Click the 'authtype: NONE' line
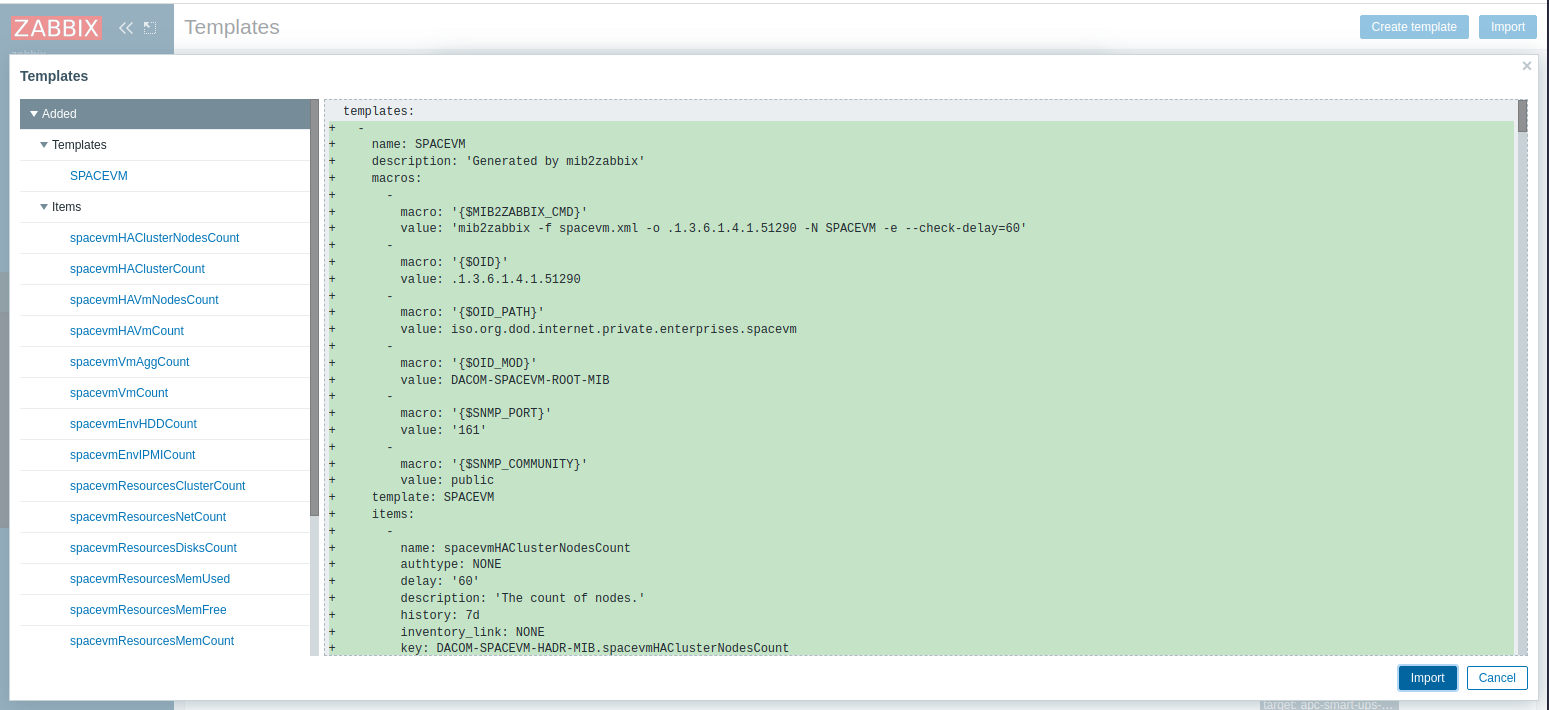The image size is (1549, 710). point(450,564)
